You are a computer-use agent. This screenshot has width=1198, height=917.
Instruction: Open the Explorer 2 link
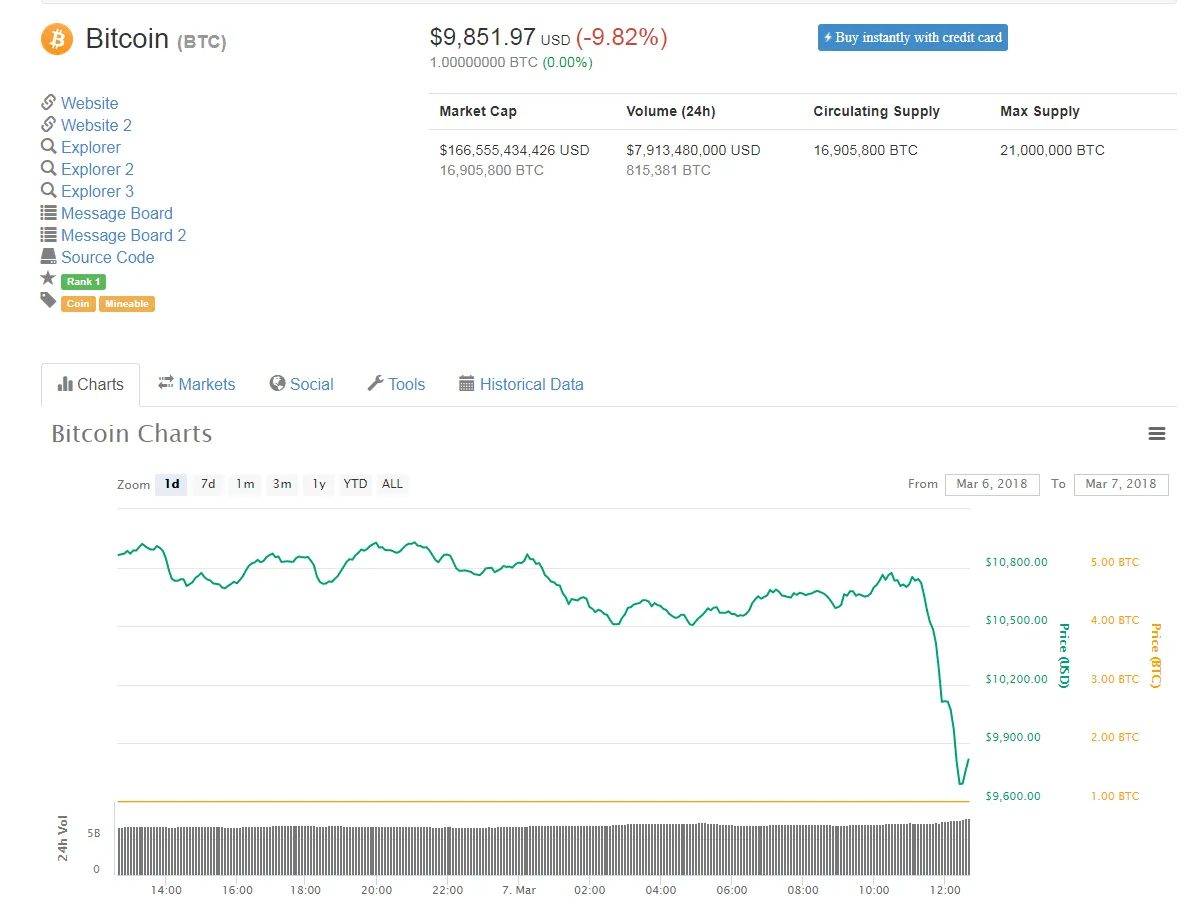[x=97, y=170]
